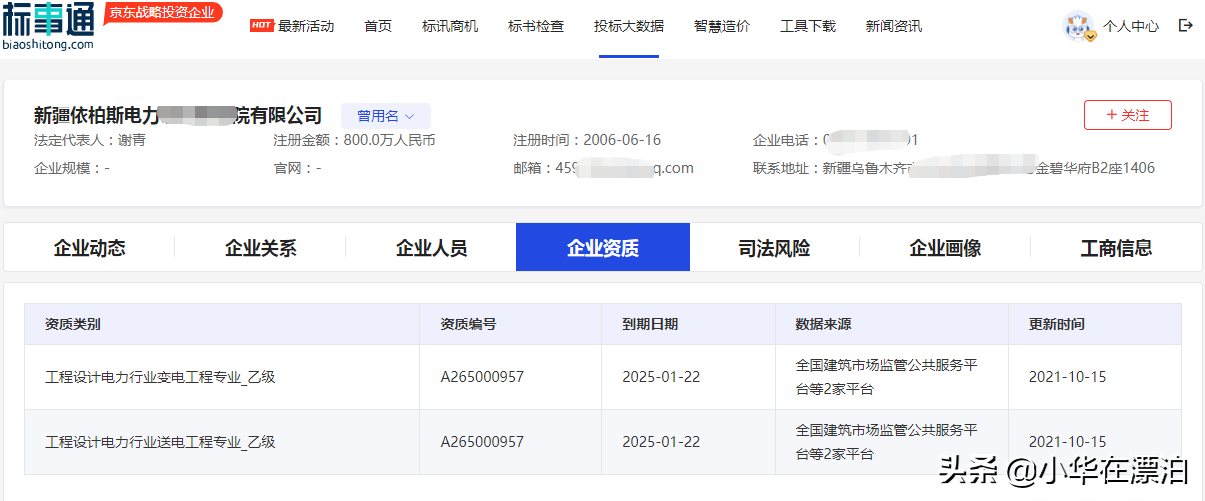Click the A265000957 number in 送电工程 row
1205x501 pixels.
click(x=482, y=442)
